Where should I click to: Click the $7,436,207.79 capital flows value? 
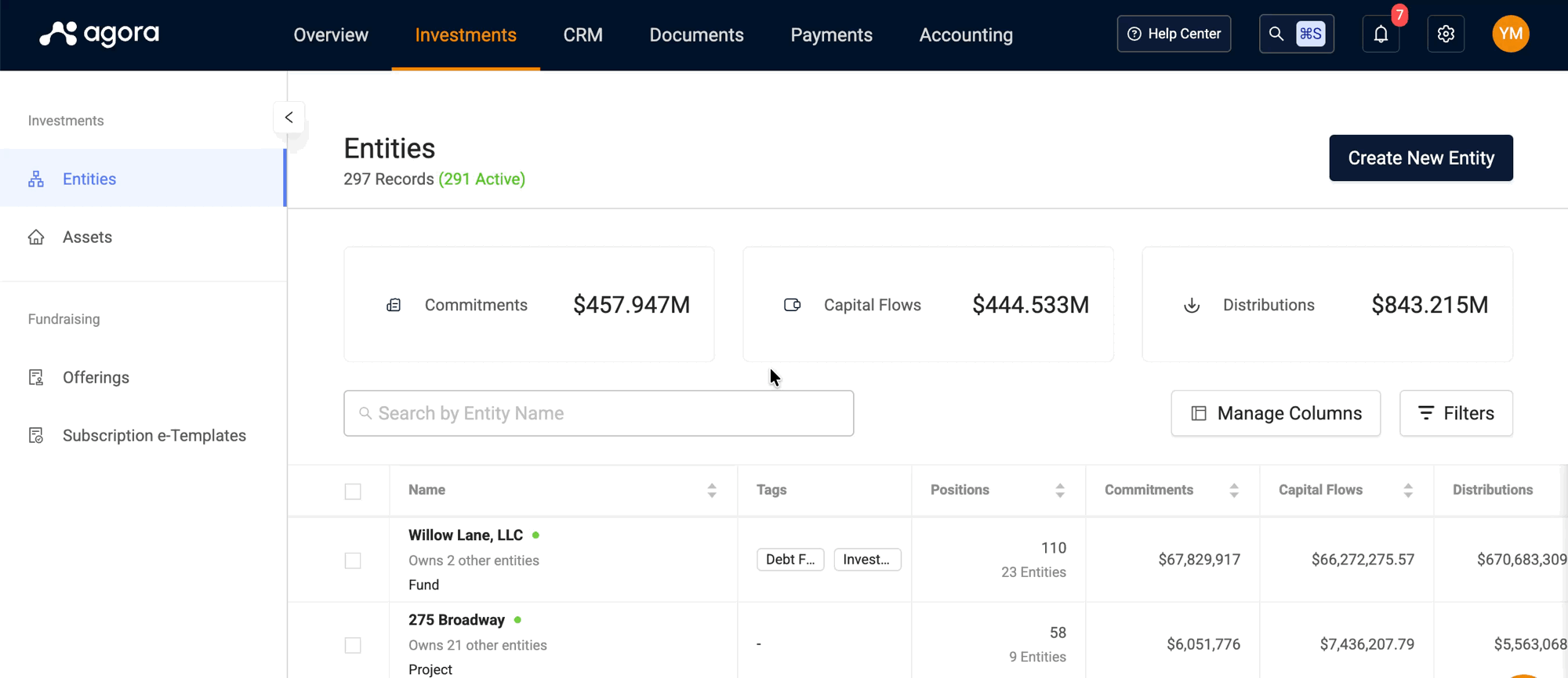click(x=1367, y=644)
